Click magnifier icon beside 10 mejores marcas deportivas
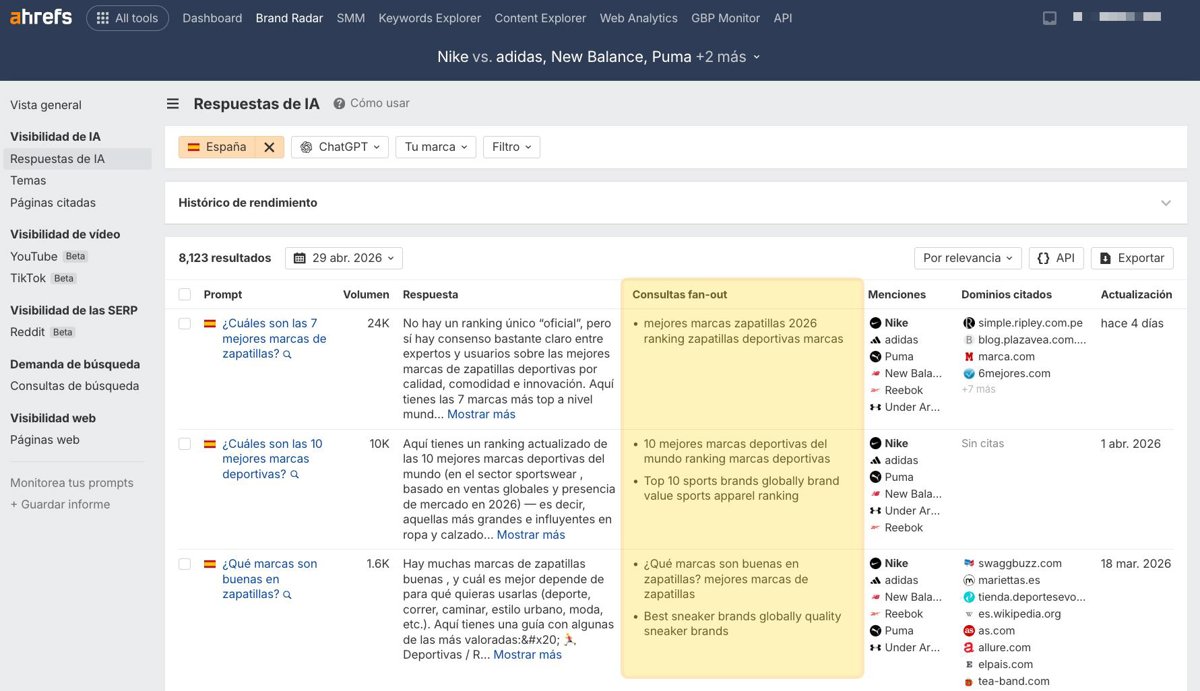 [295, 475]
